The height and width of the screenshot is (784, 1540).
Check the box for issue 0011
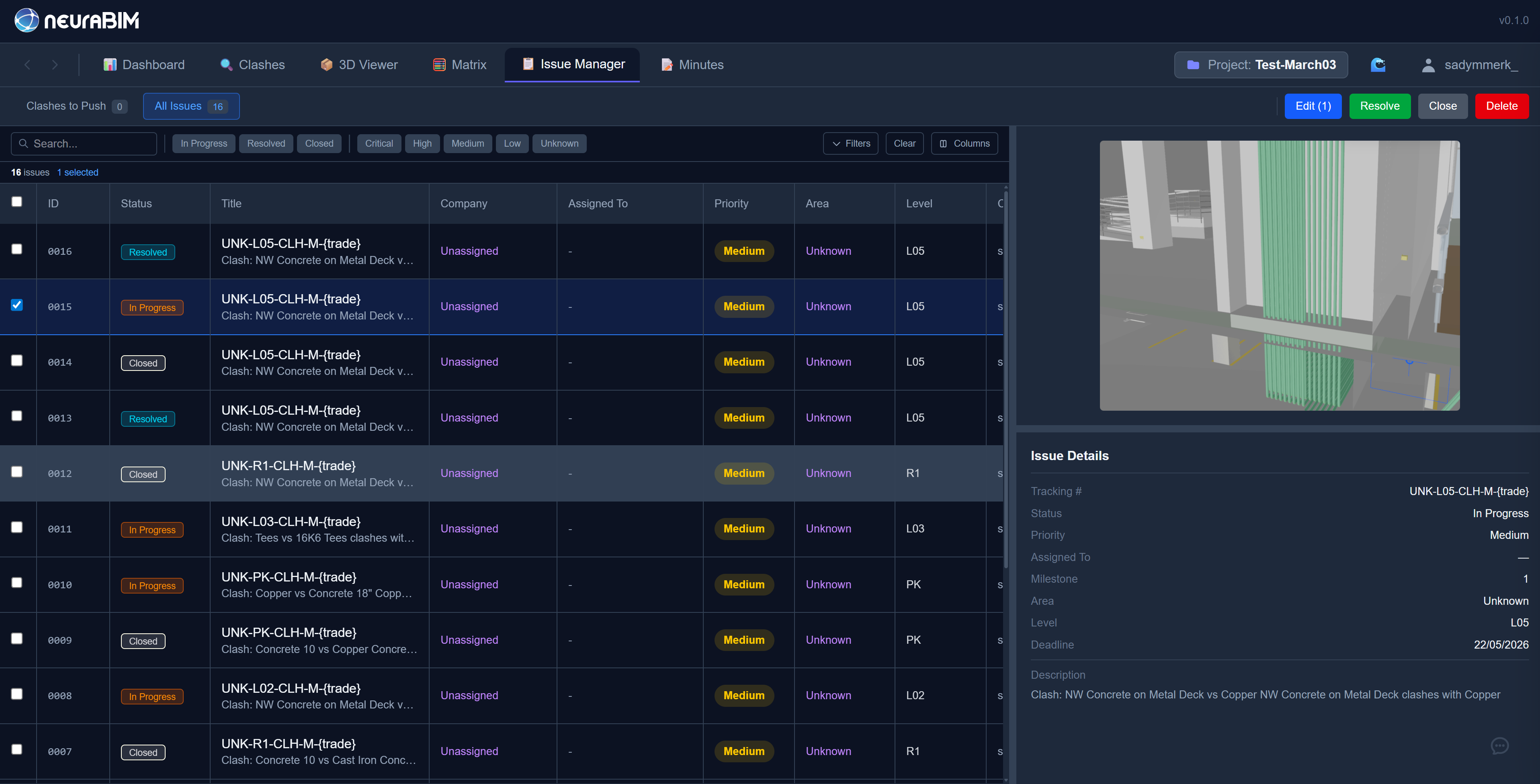pyautogui.click(x=17, y=527)
